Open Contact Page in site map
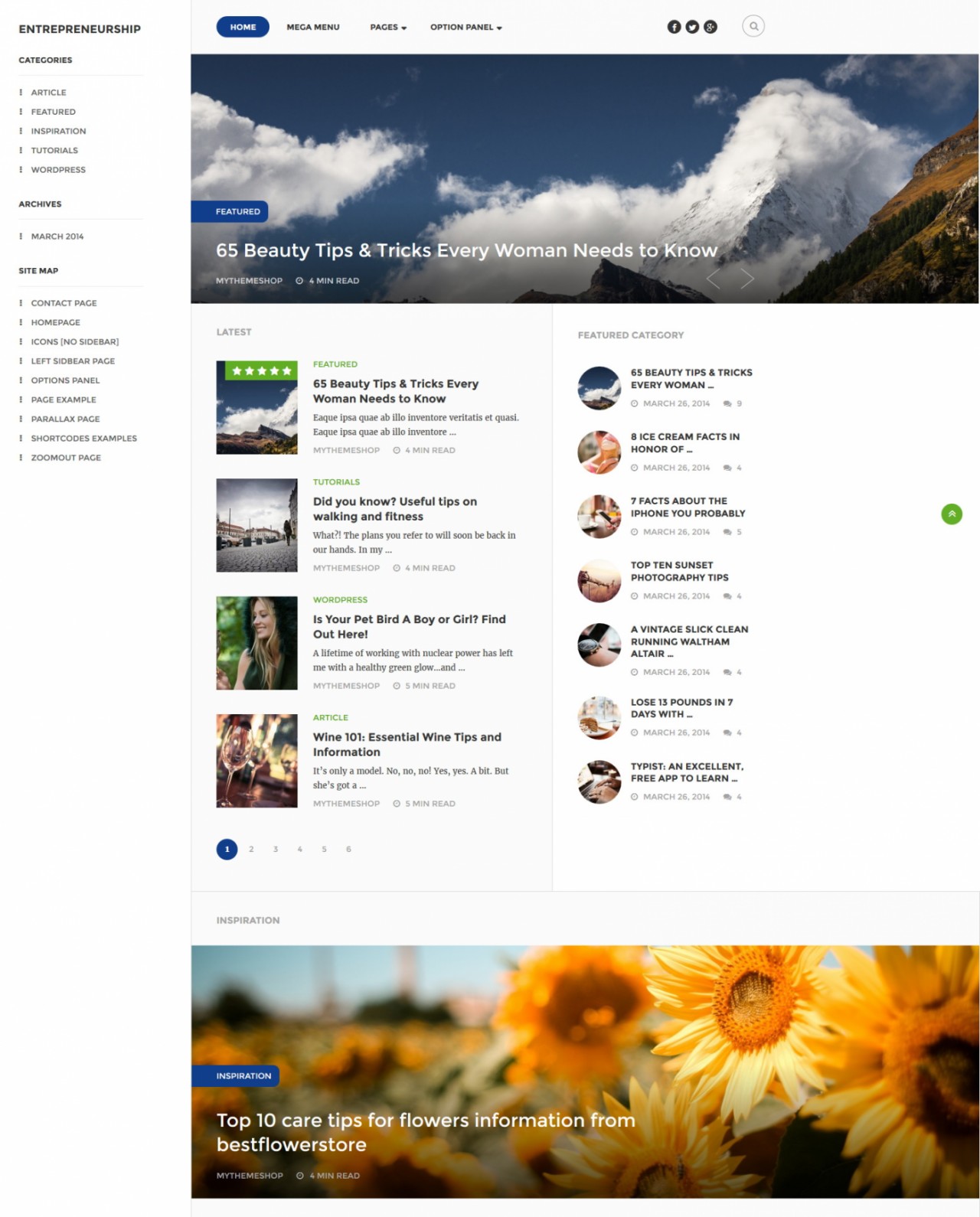This screenshot has height=1217, width=980. (64, 303)
